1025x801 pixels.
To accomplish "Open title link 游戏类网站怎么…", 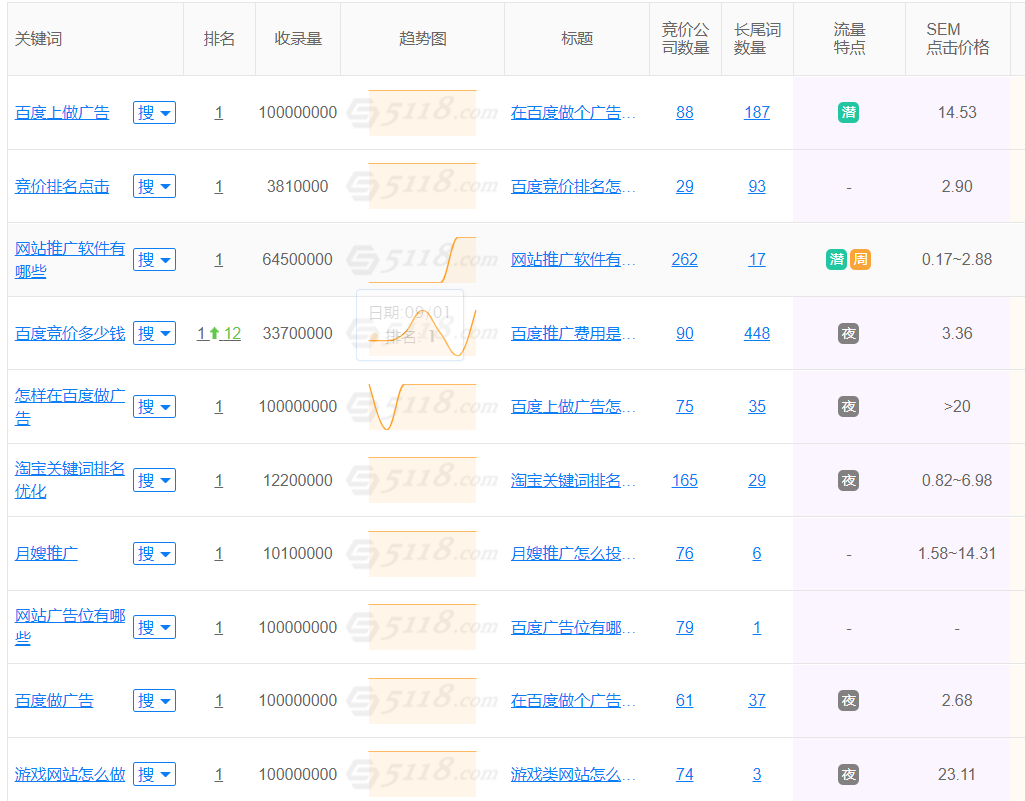I will pyautogui.click(x=573, y=775).
